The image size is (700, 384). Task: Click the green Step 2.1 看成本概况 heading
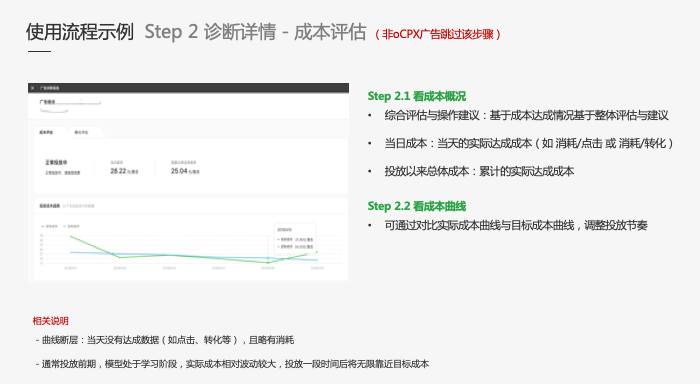point(417,96)
